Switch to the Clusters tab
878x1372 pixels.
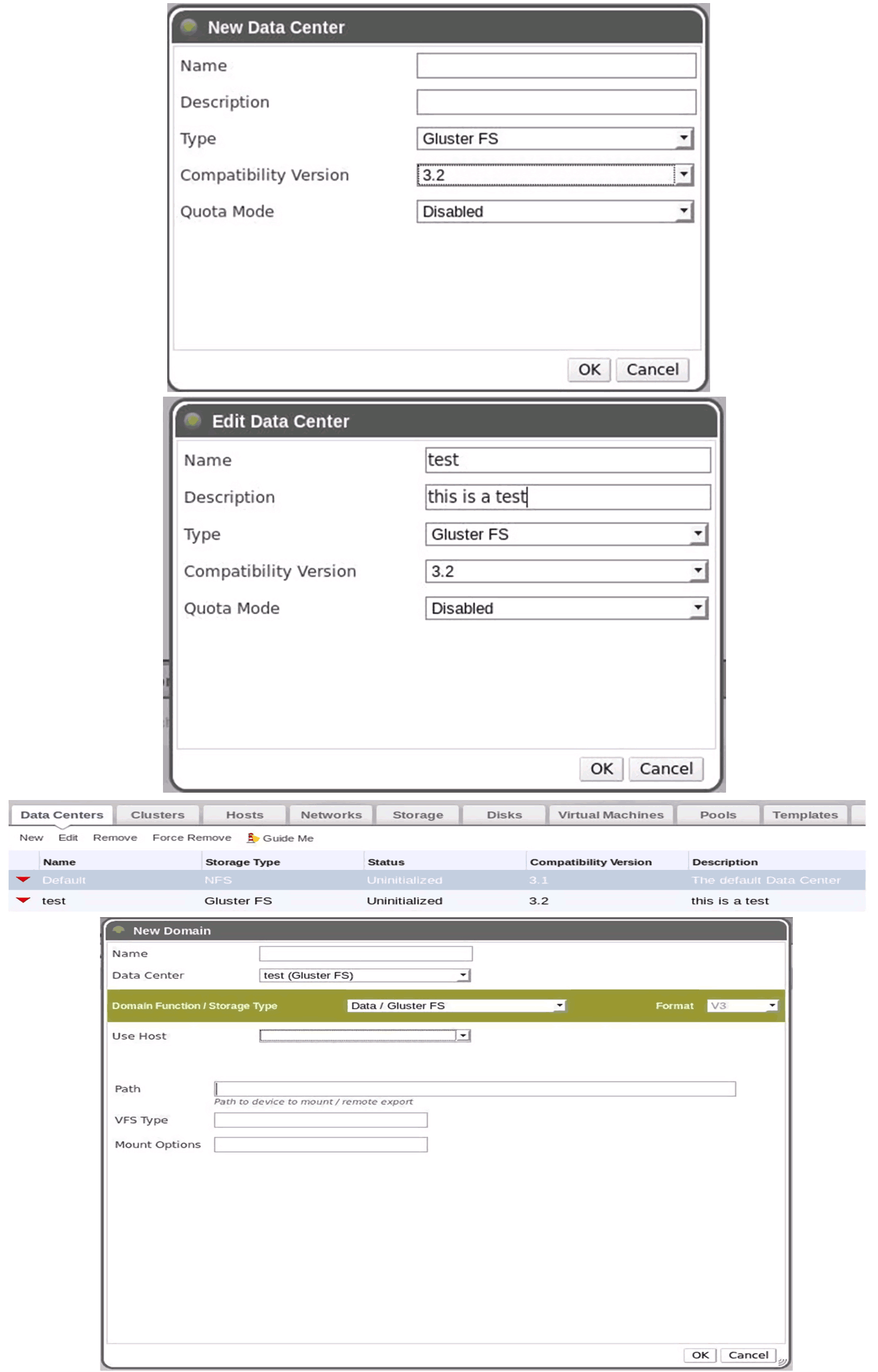point(157,815)
